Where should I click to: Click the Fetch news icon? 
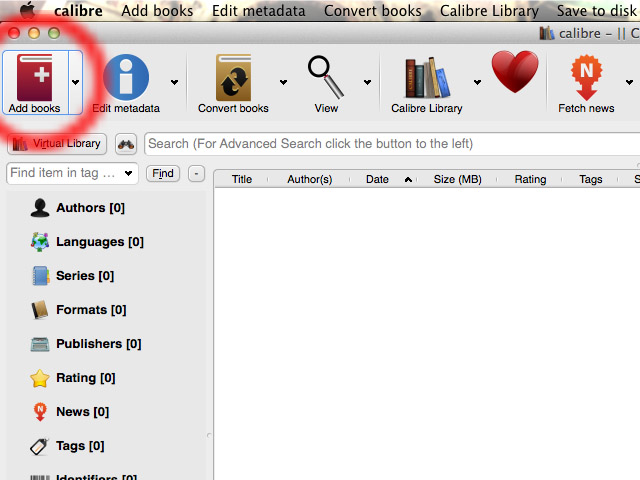pos(586,78)
